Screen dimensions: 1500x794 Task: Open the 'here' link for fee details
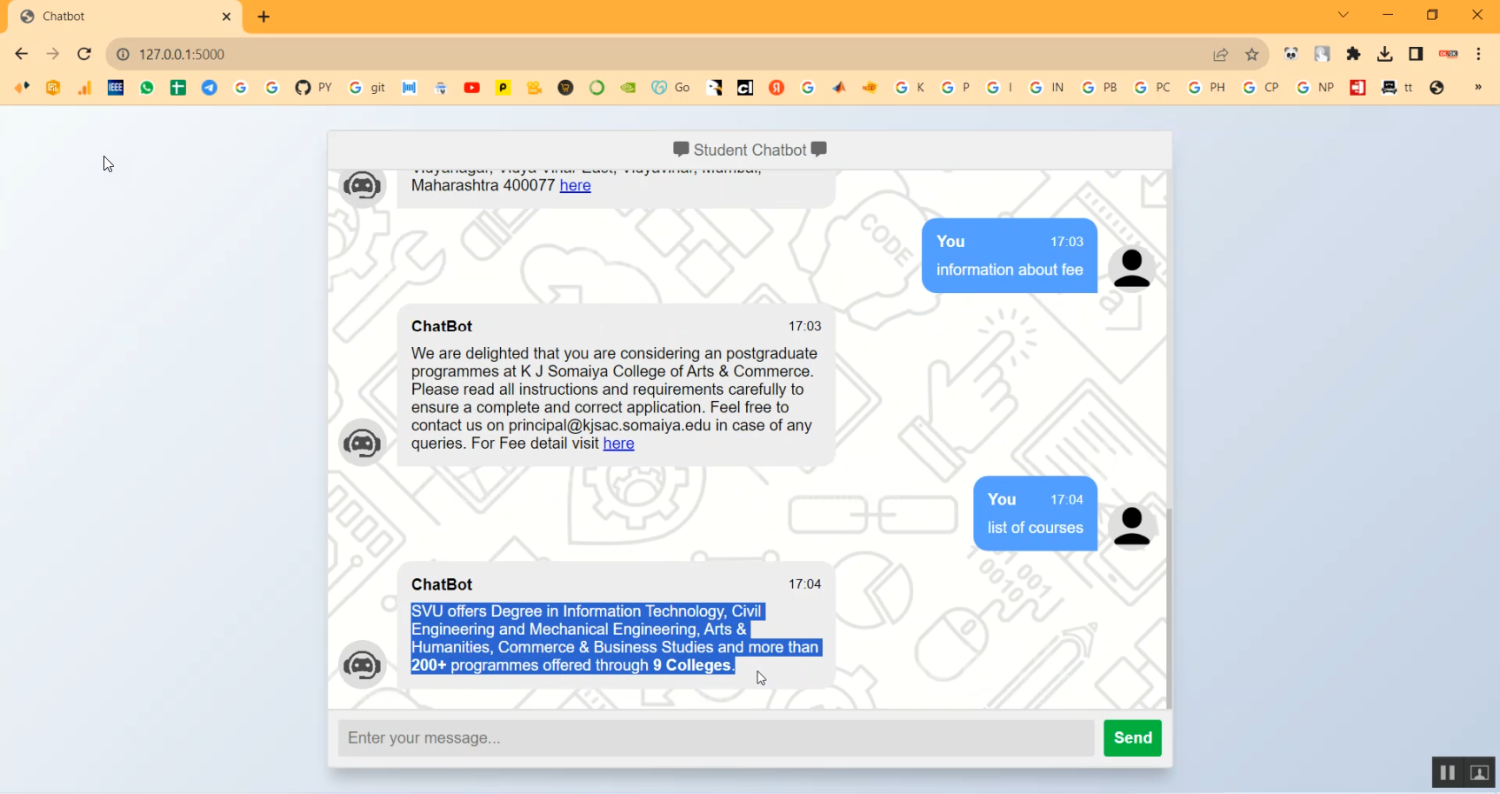(x=618, y=443)
